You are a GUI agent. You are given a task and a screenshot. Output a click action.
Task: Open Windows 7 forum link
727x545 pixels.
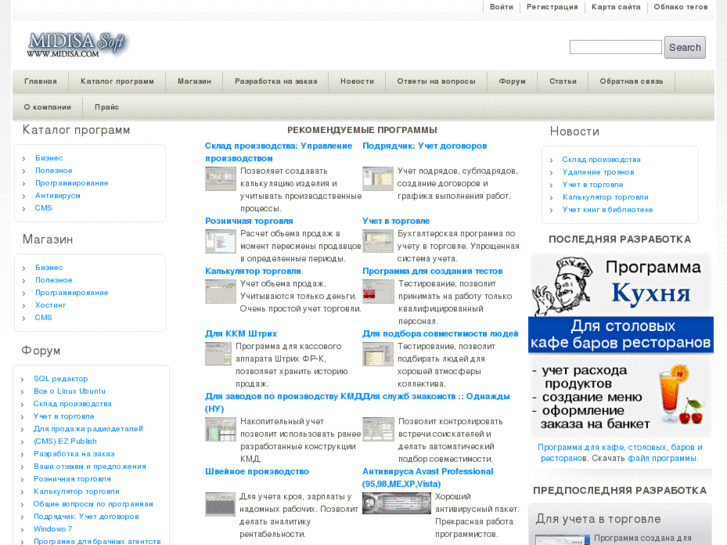52,529
